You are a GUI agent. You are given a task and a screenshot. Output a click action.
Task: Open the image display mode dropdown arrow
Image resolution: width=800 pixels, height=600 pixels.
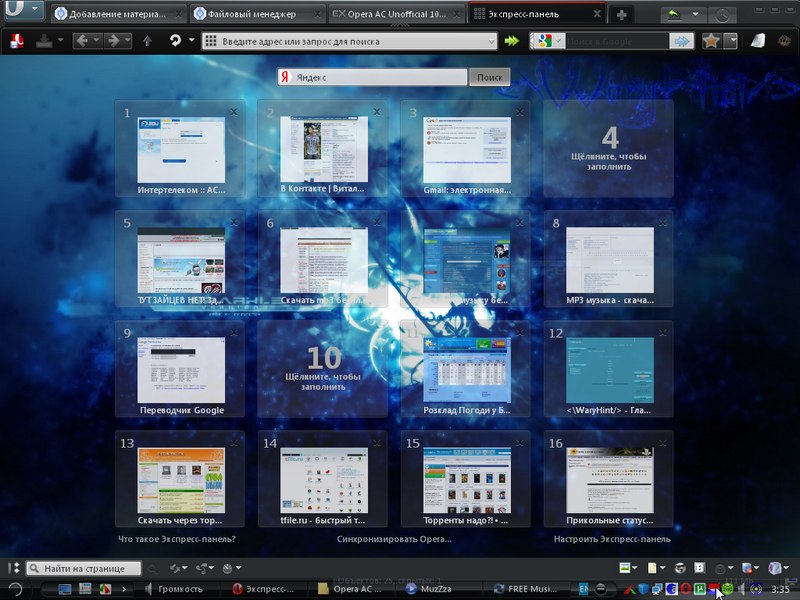pos(635,567)
